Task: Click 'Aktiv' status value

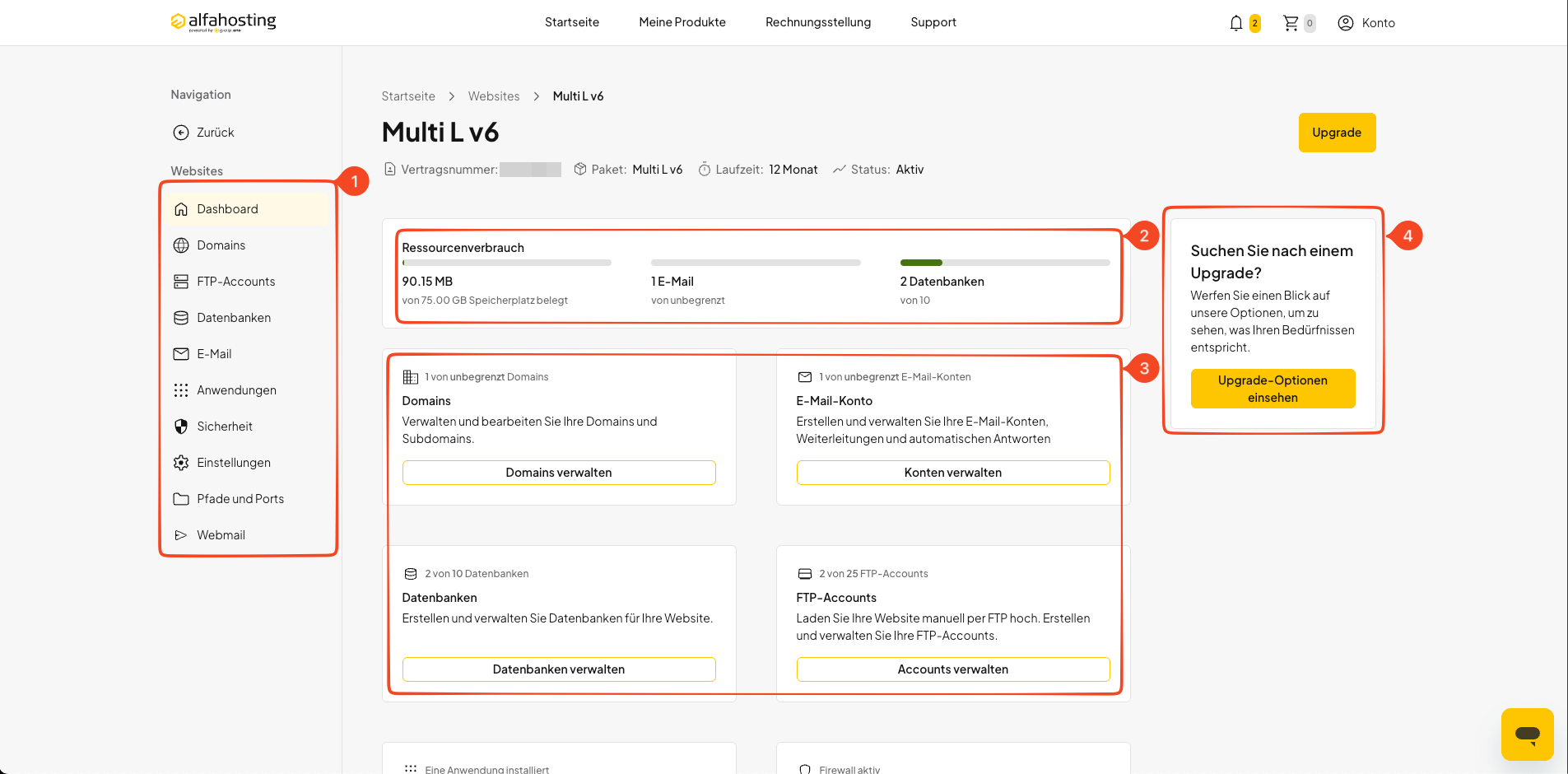Action: point(910,170)
